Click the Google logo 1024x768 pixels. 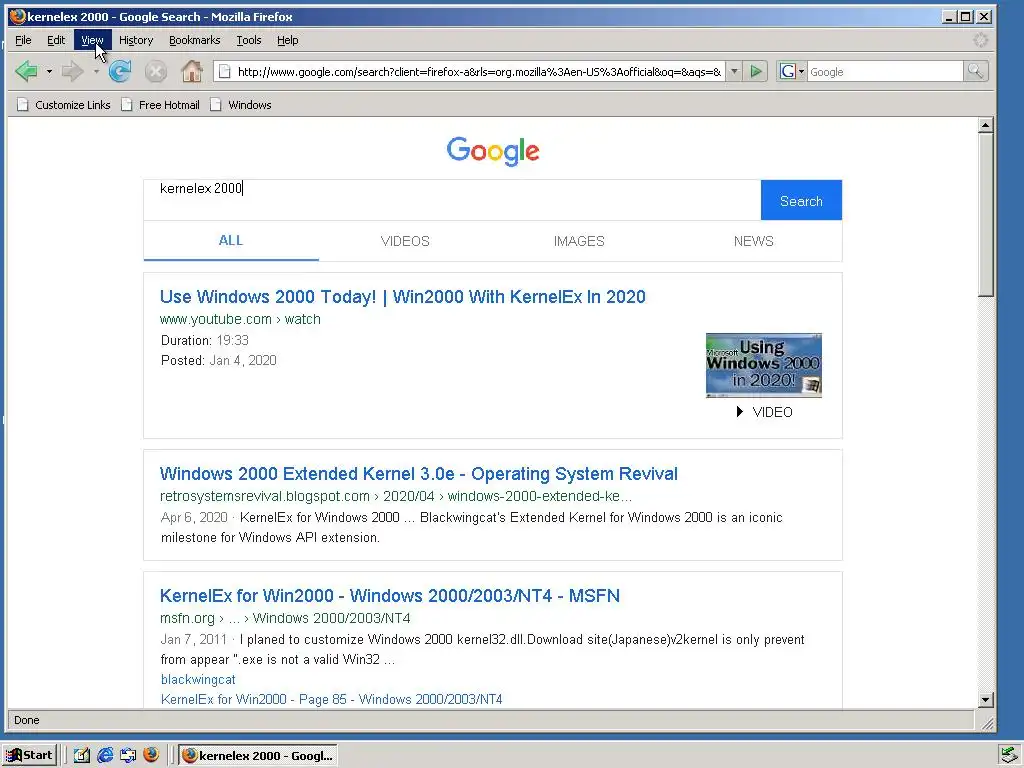coord(493,151)
